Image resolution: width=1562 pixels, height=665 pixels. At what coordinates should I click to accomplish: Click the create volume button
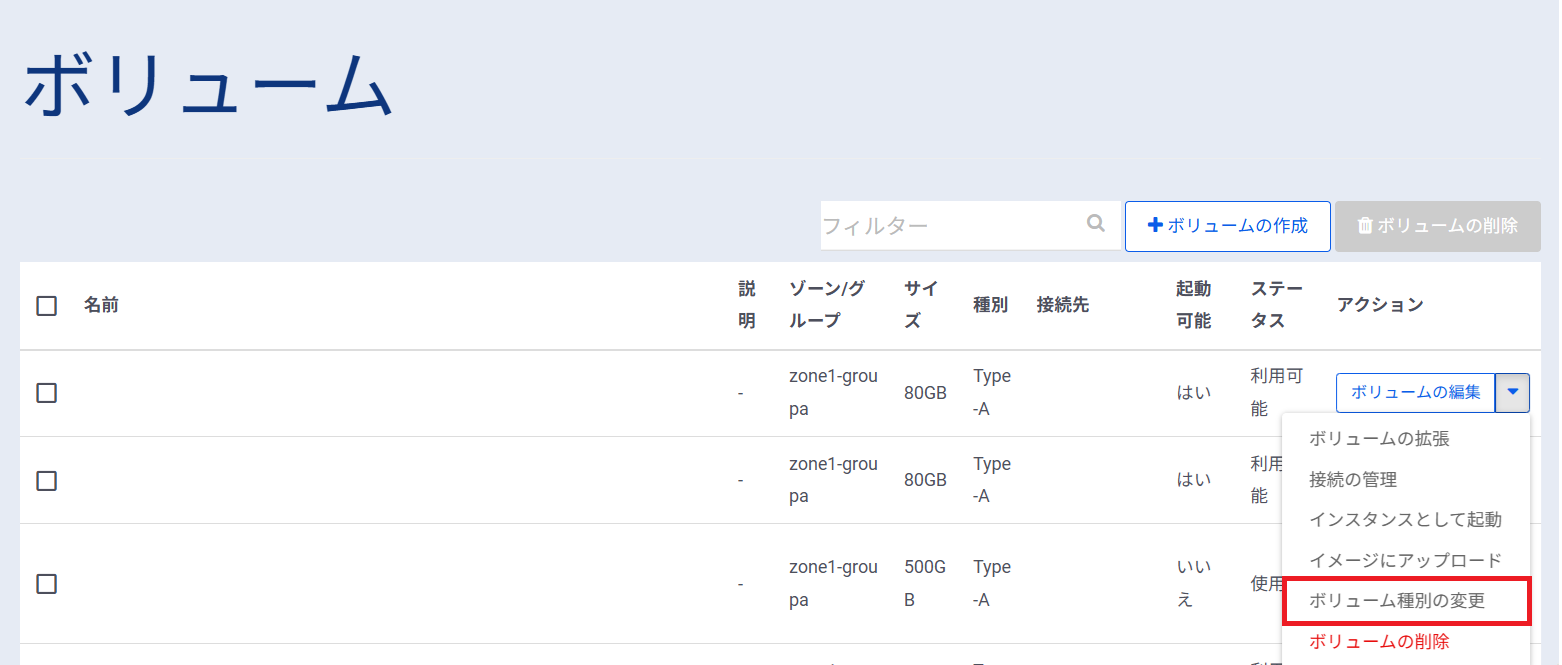(x=1227, y=226)
